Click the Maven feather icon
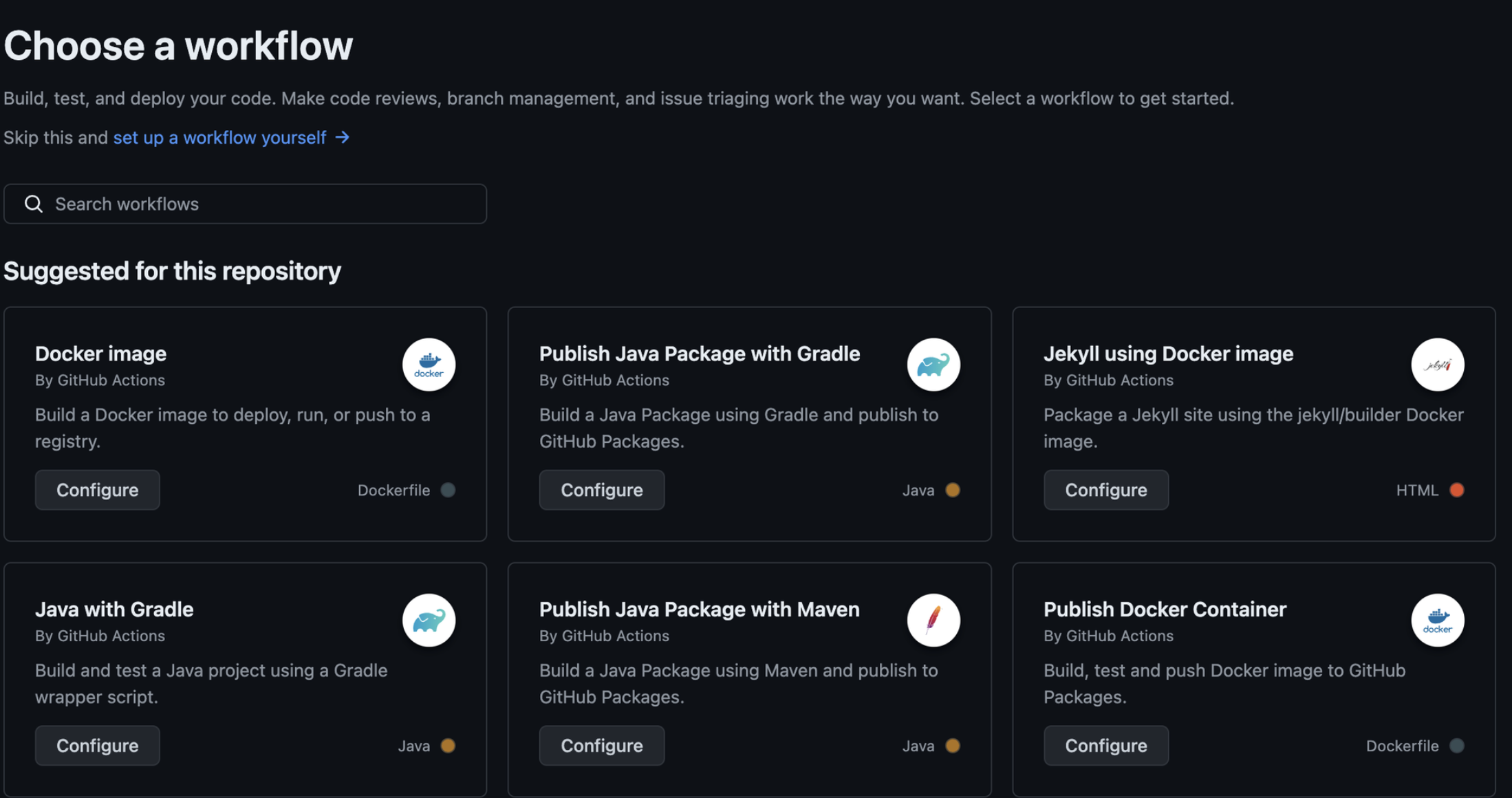The image size is (1512, 798). coord(933,621)
